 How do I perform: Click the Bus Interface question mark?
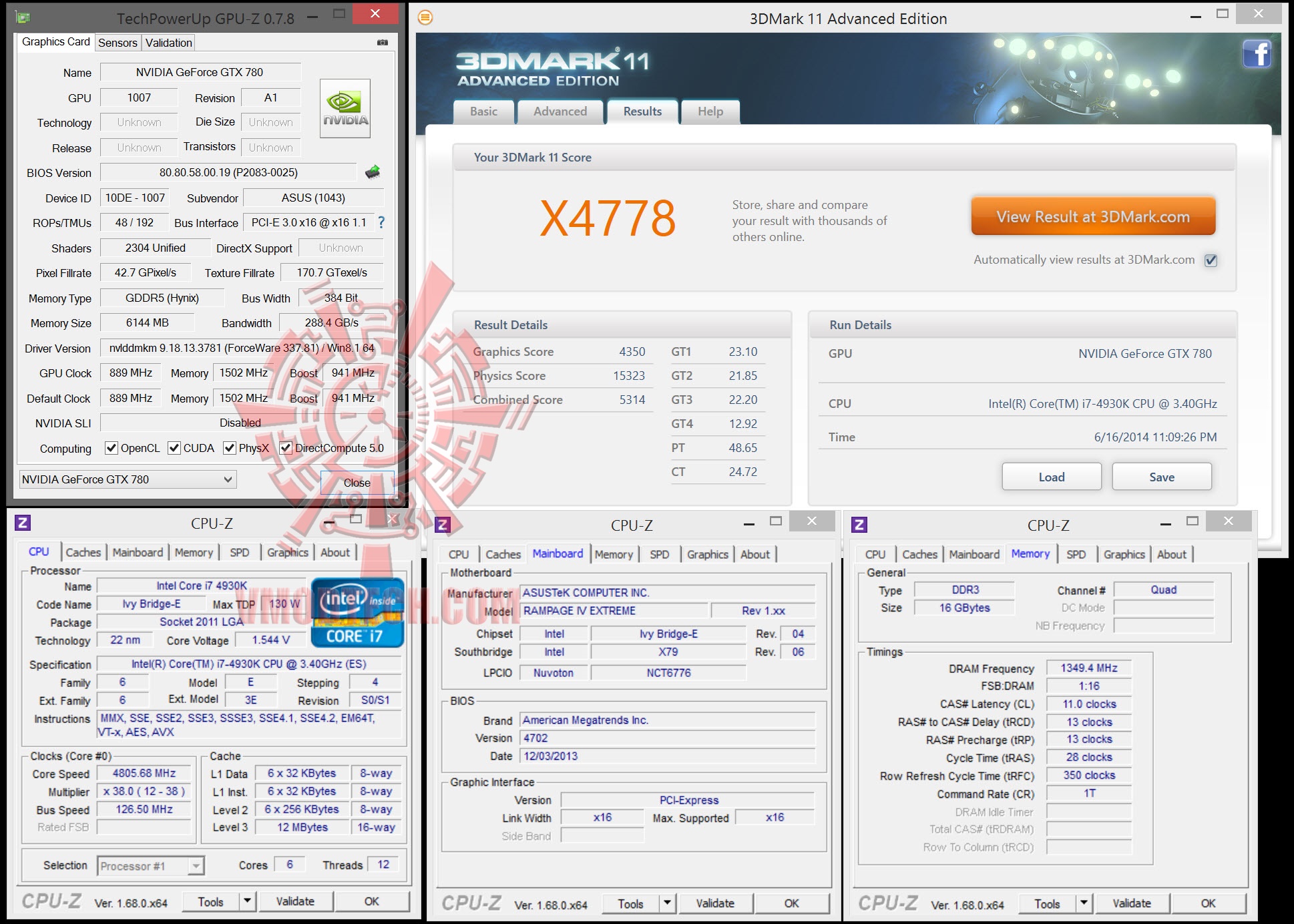coord(381,222)
